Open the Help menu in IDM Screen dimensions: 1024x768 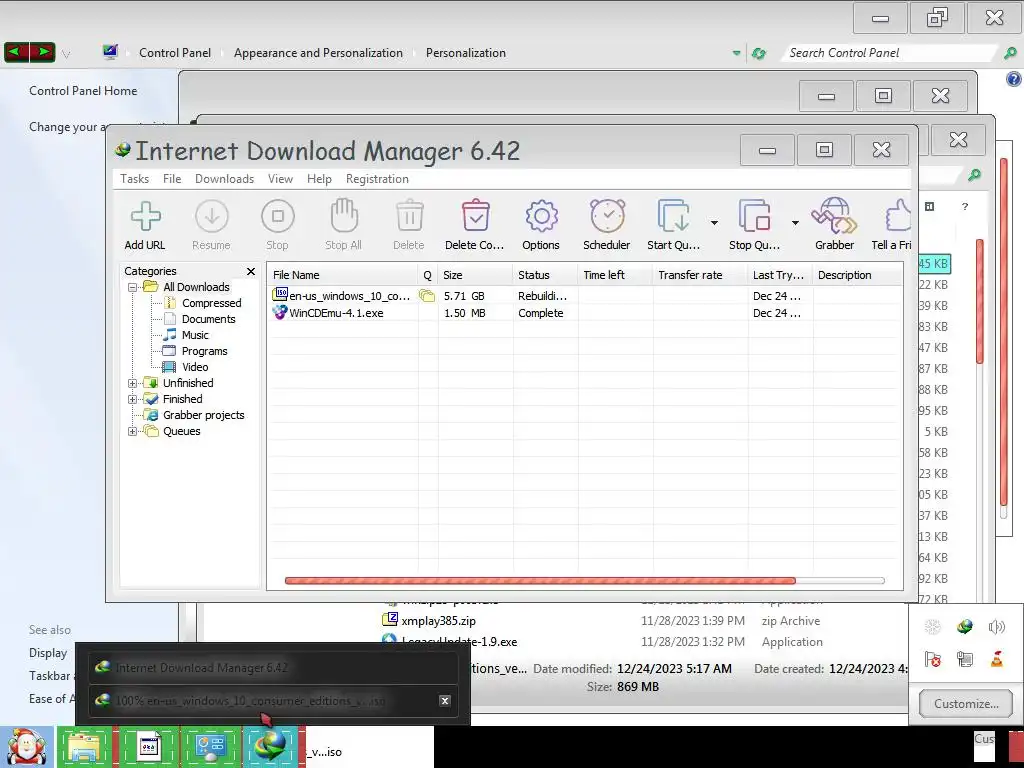tap(319, 179)
